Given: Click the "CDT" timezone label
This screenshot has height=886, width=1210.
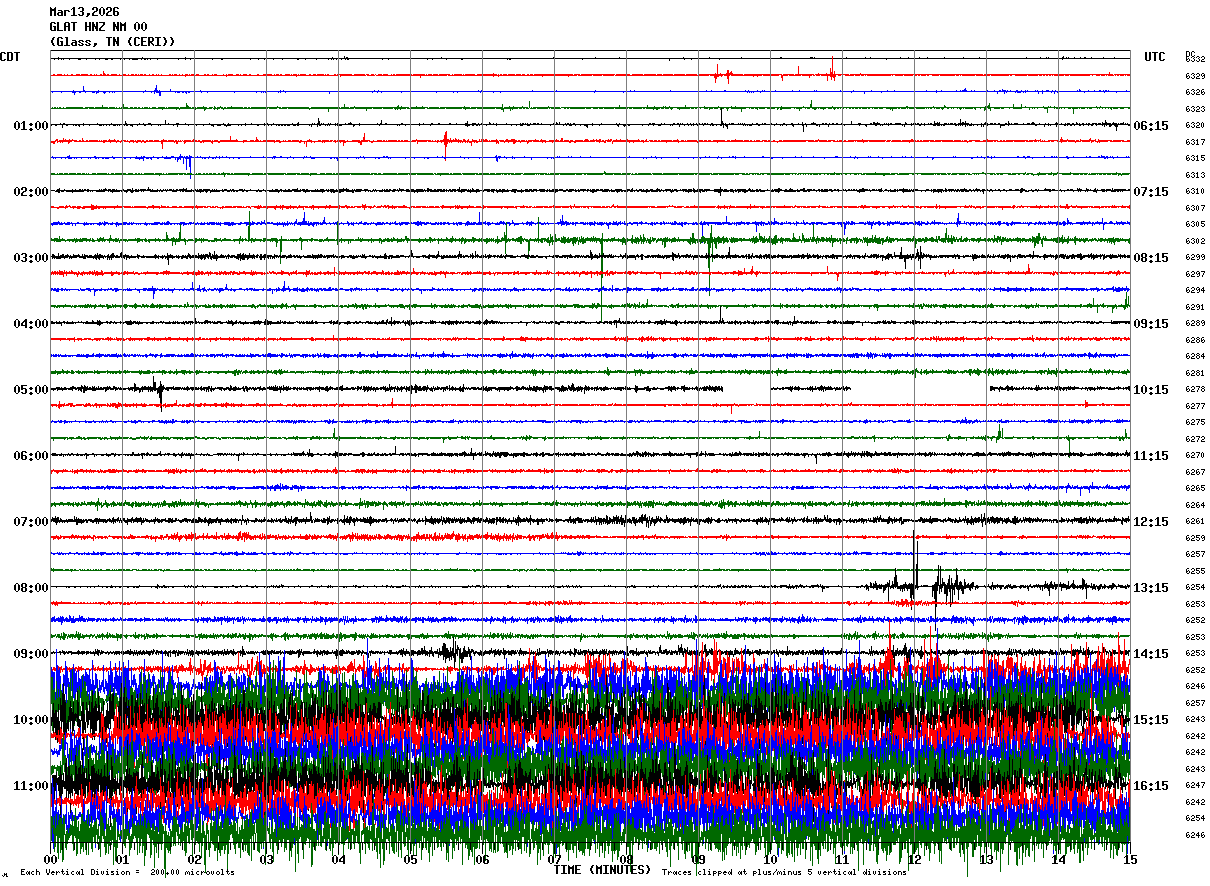Looking at the screenshot, I should tap(11, 57).
